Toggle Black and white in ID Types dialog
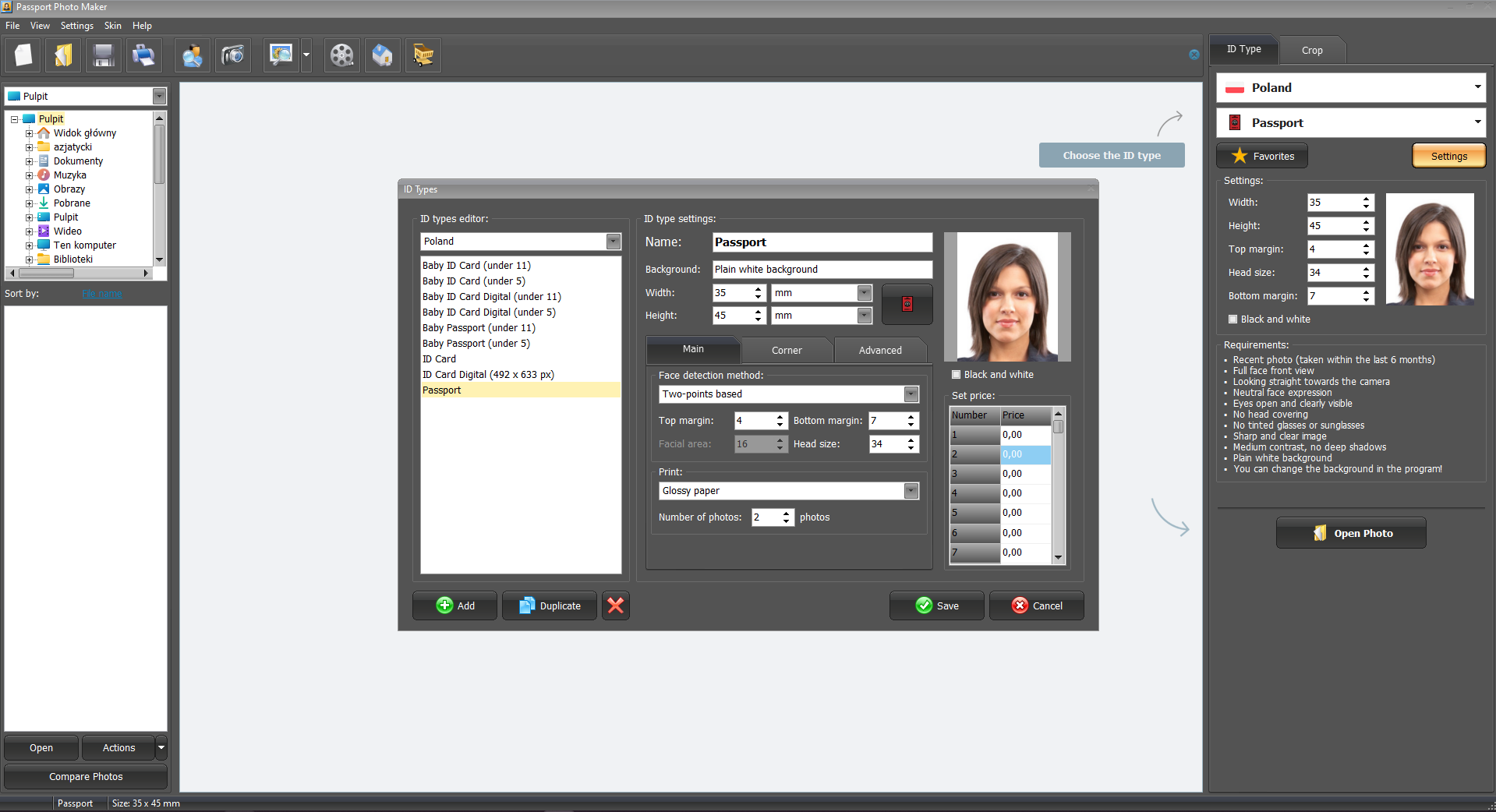The height and width of the screenshot is (812, 1496). coord(957,374)
